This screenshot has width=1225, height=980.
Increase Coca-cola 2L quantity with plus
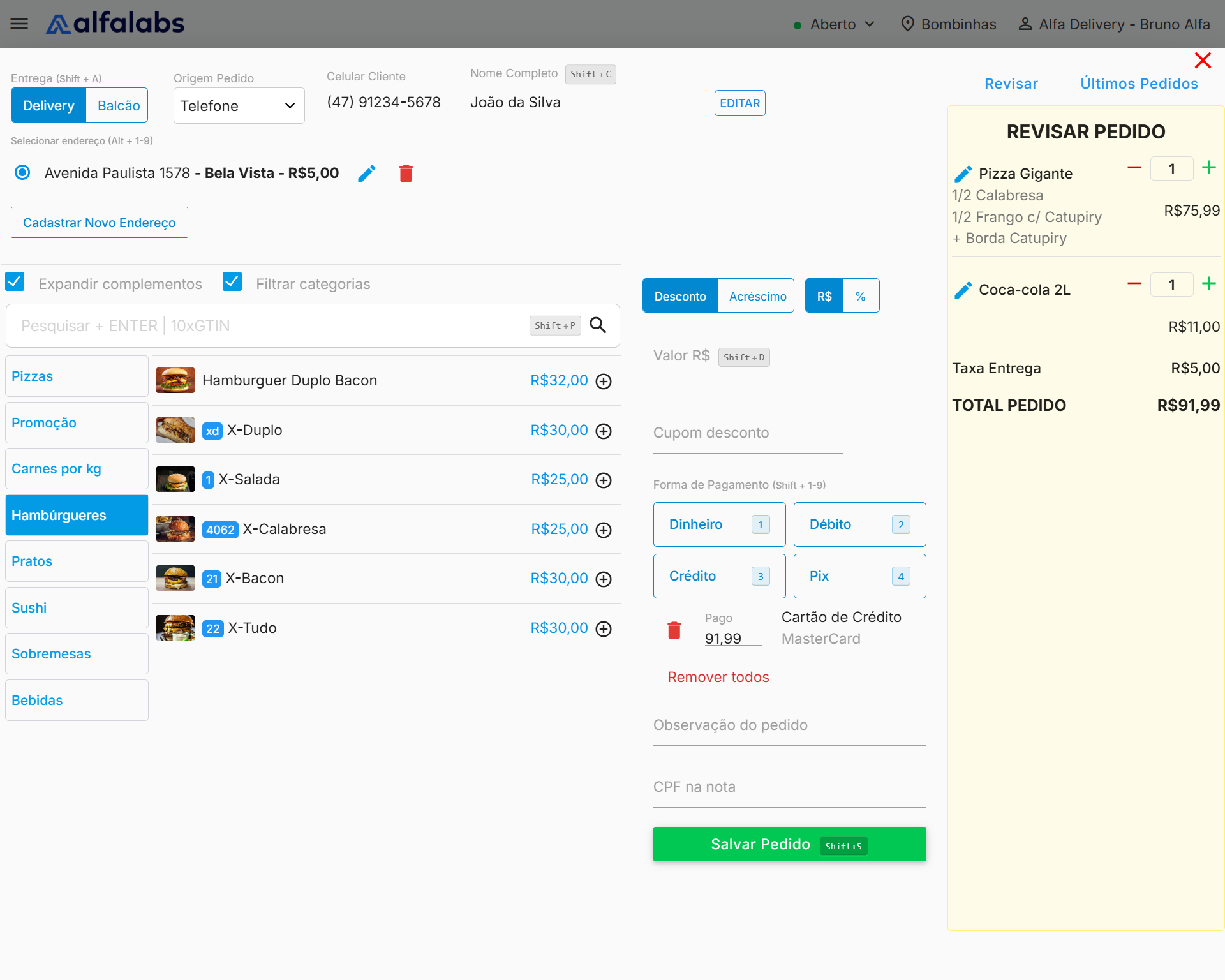(1208, 284)
